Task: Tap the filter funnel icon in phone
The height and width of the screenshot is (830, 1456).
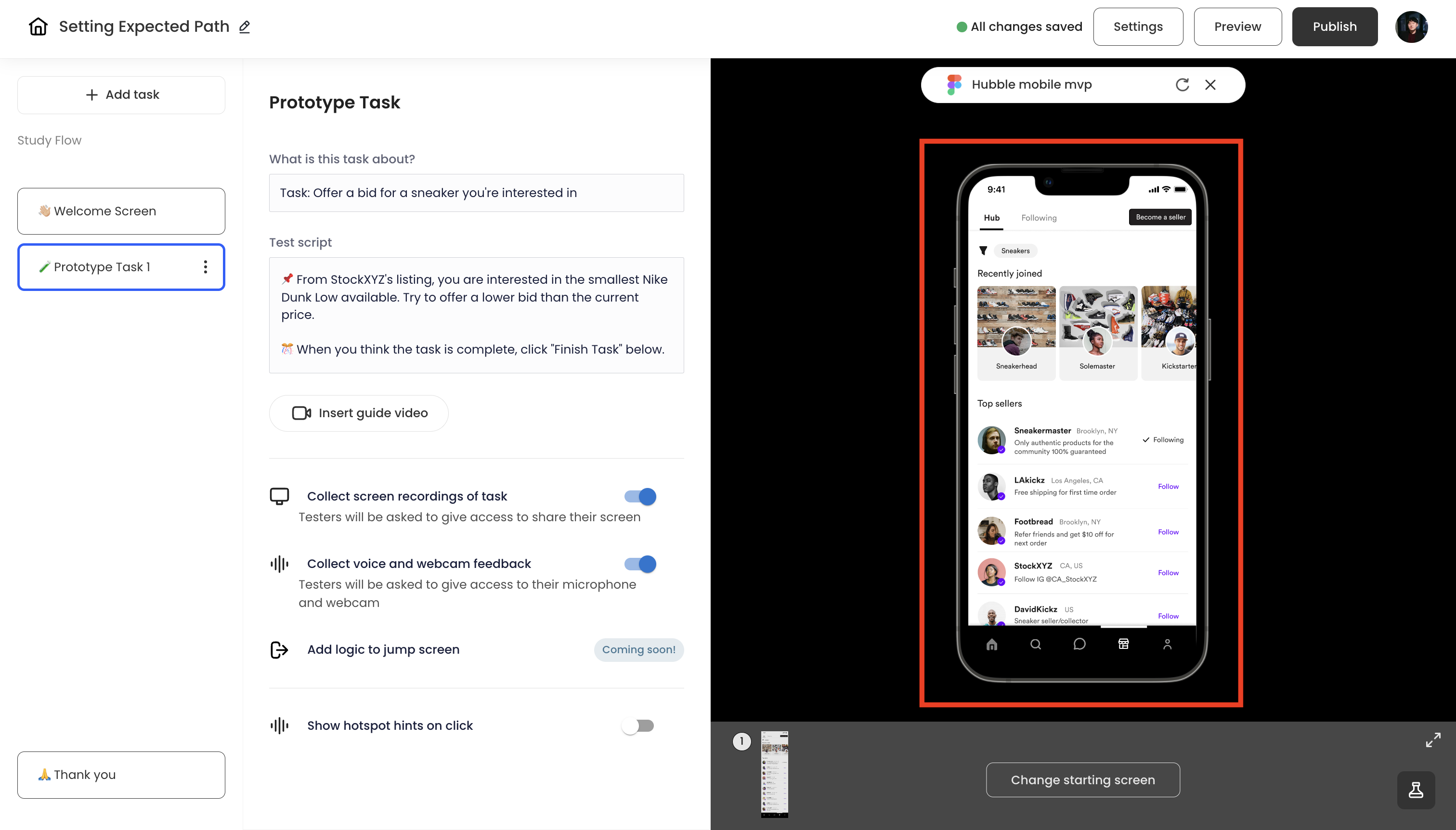Action: [x=983, y=251]
